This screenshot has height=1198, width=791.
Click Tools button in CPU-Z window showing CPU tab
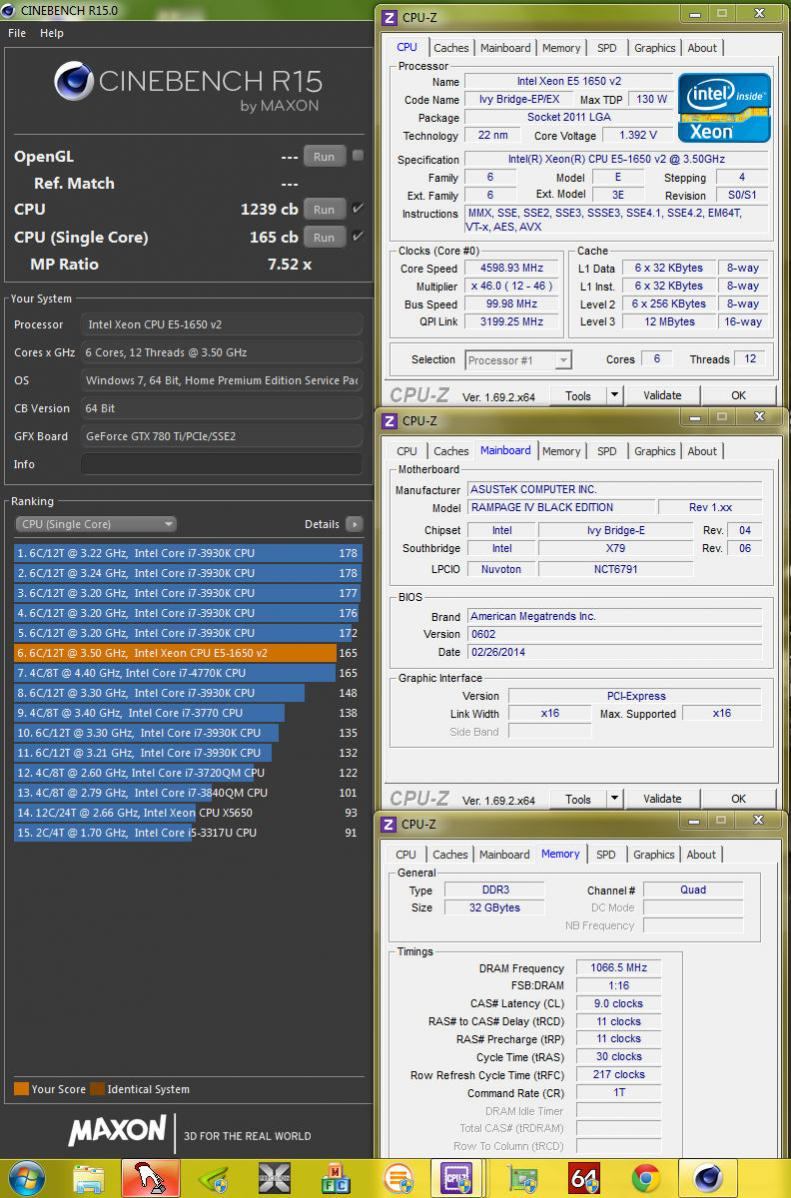[x=578, y=395]
